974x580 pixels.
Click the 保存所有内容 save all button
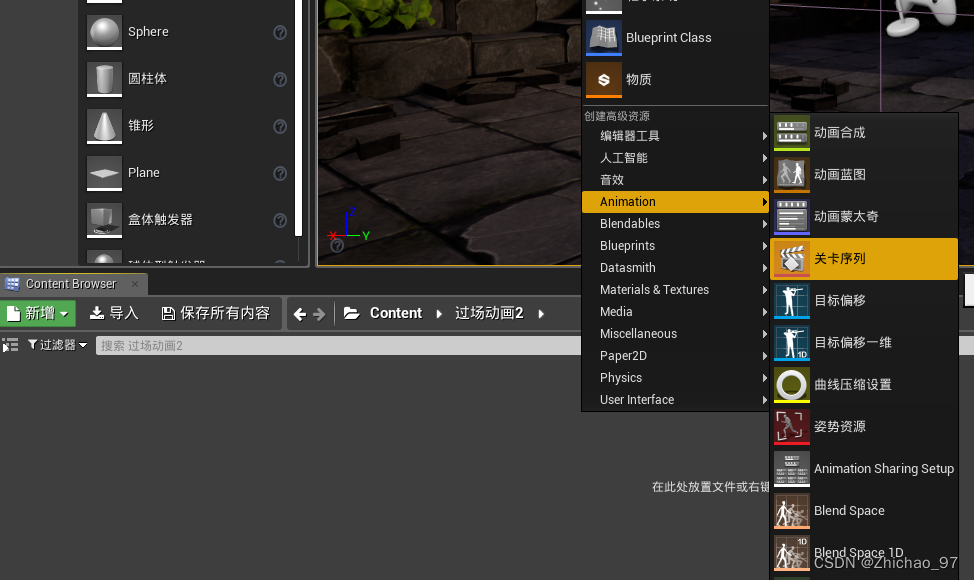(215, 312)
